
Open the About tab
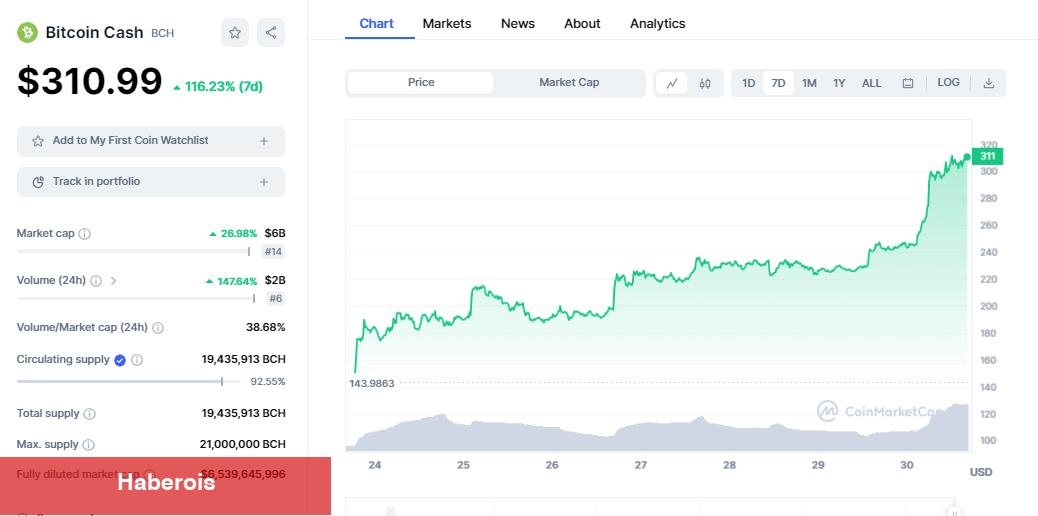pyautogui.click(x=582, y=24)
